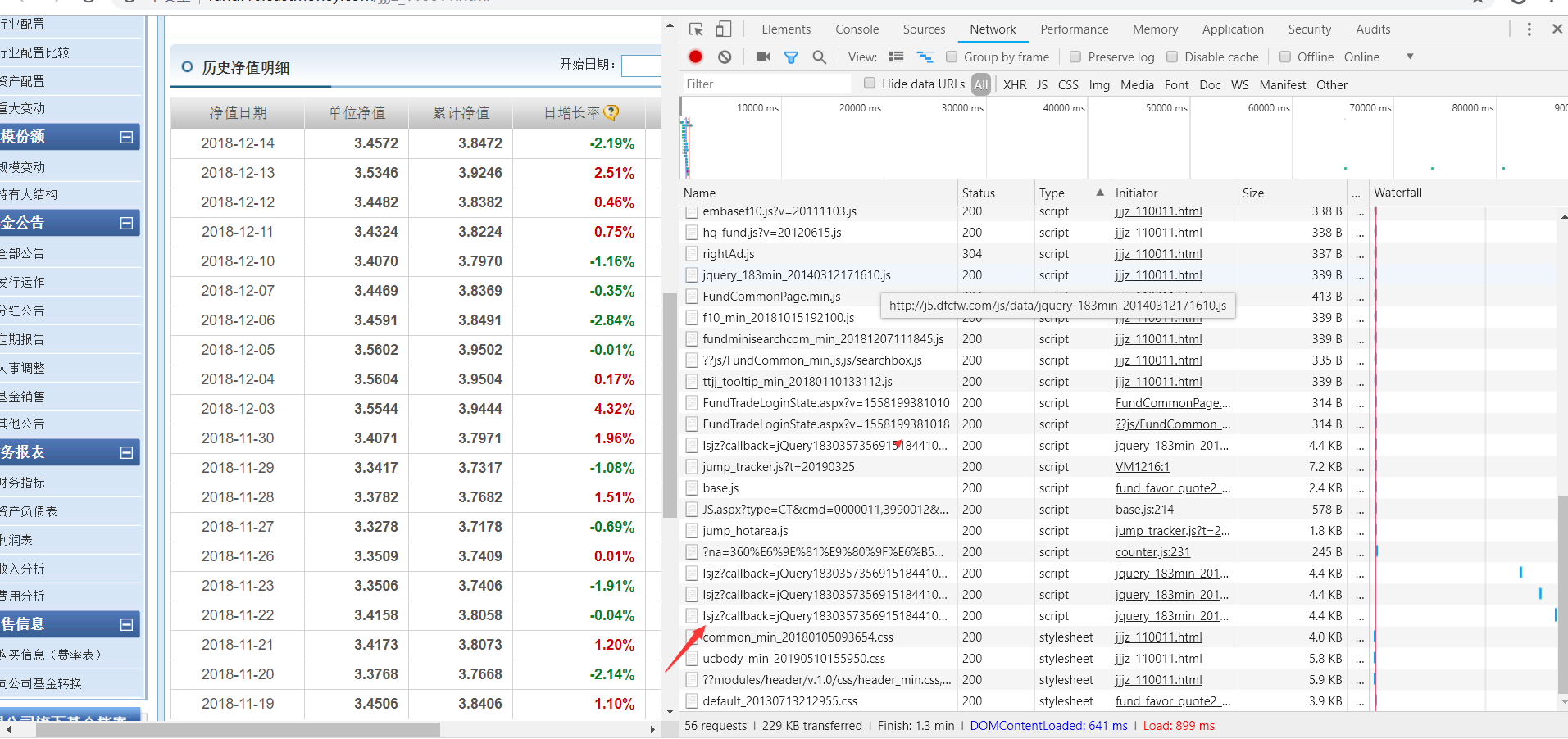Image resolution: width=1568 pixels, height=739 pixels.
Task: Open the 定期报告 sidebar link
Action: click(23, 339)
